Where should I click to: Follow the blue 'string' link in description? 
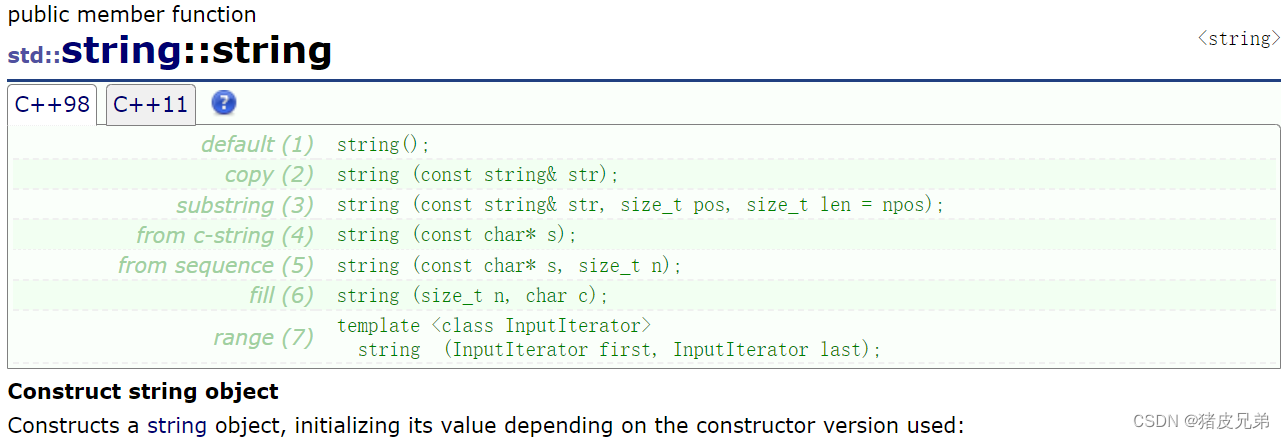(x=176, y=425)
